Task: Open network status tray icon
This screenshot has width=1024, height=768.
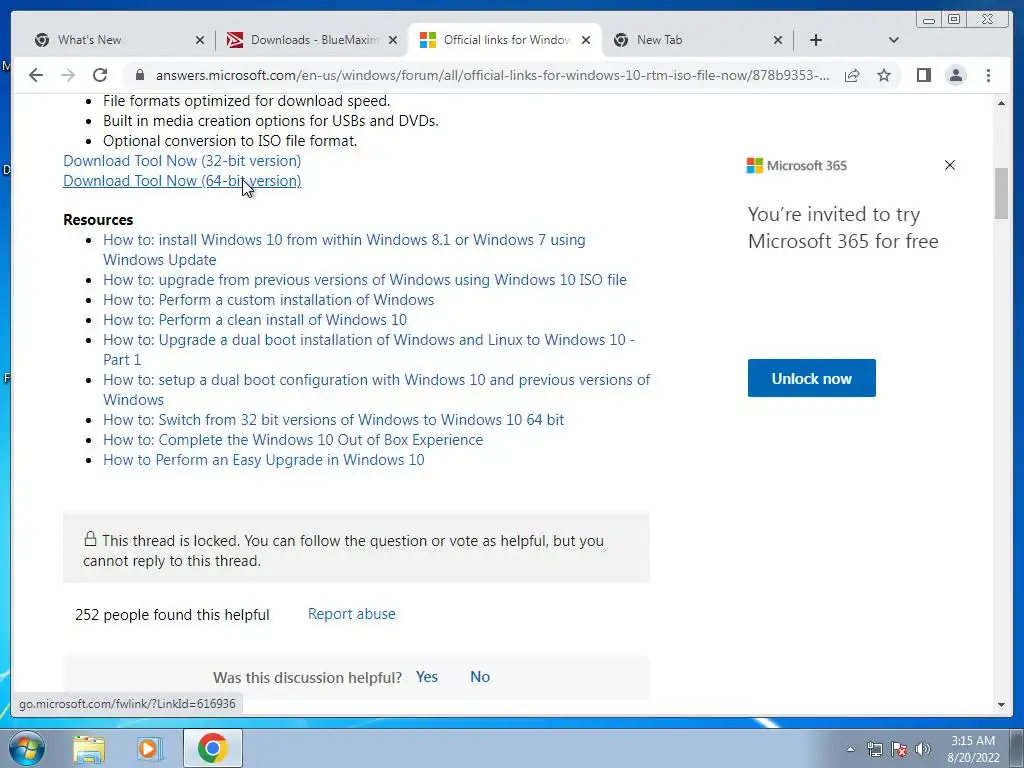Action: [x=874, y=749]
